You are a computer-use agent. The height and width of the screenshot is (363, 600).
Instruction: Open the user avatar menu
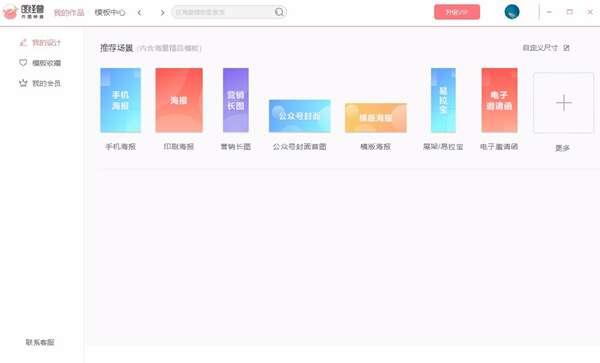click(x=512, y=12)
